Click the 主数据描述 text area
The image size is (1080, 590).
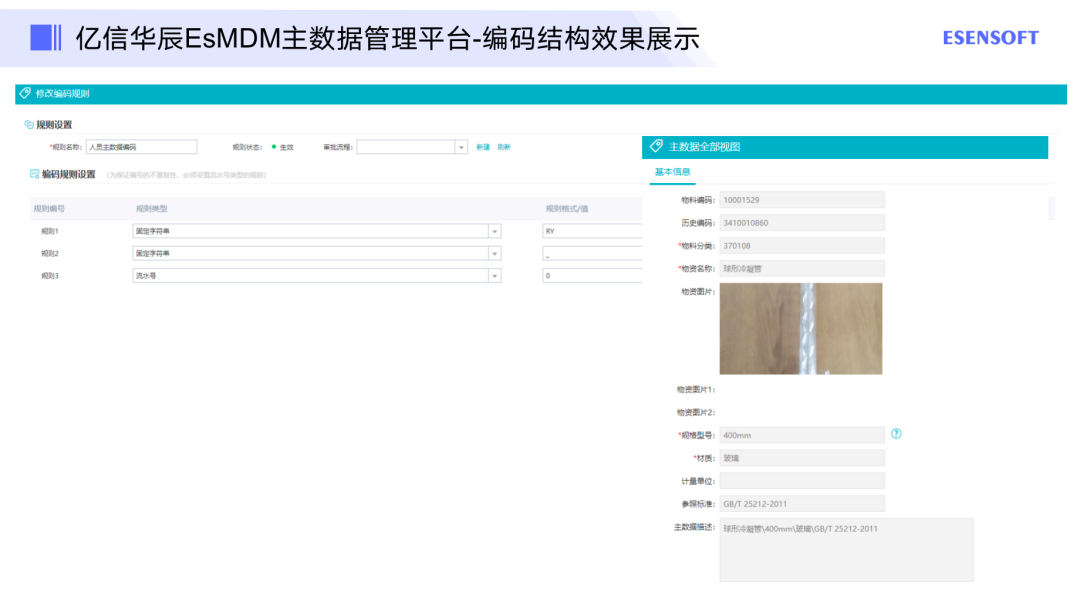tap(847, 550)
